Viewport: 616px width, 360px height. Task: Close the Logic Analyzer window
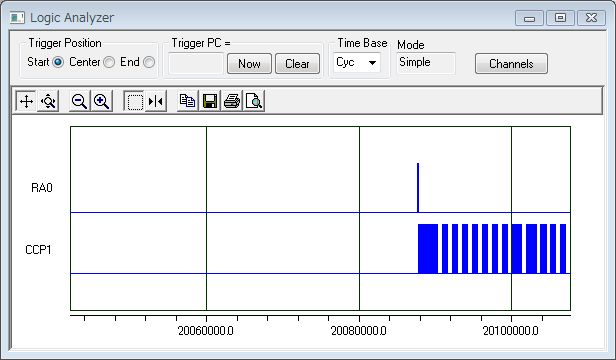[x=591, y=18]
